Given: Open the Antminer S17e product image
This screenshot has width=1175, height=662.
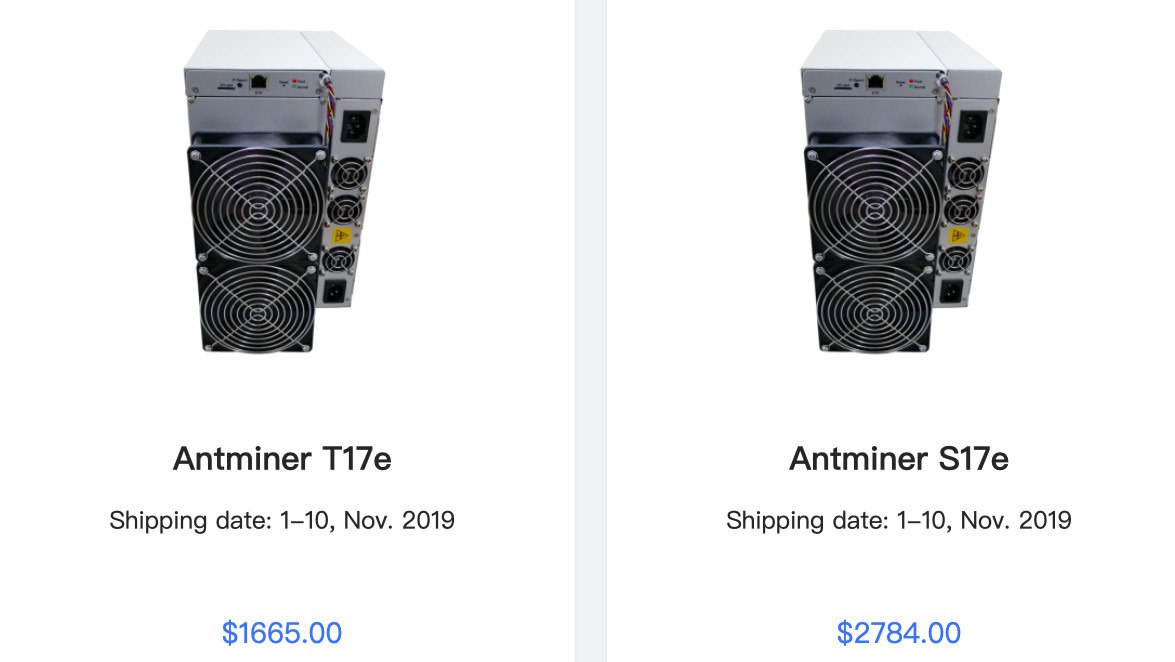Looking at the screenshot, I should 900,190.
